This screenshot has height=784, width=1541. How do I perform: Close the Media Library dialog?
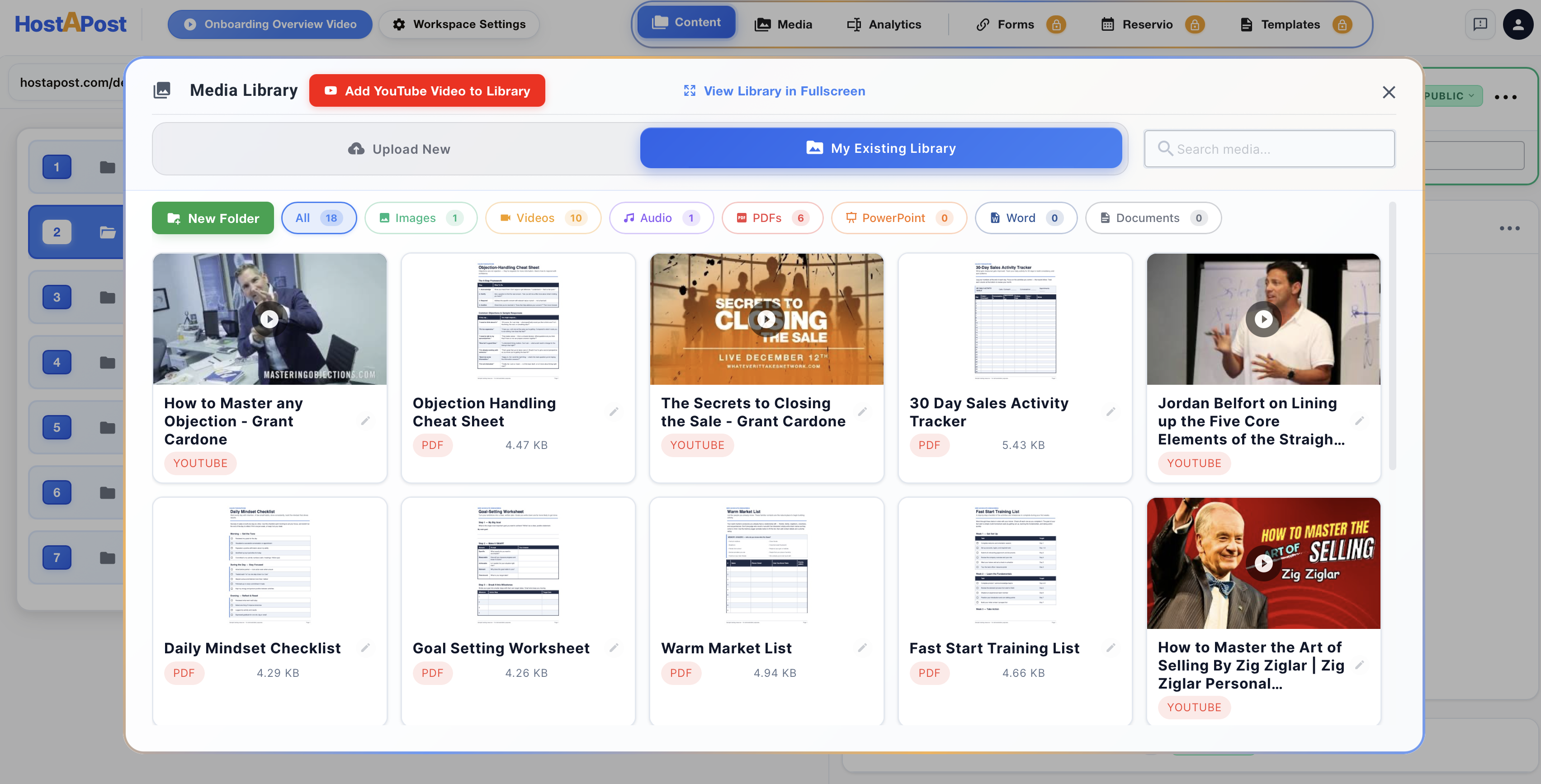[x=1389, y=91]
